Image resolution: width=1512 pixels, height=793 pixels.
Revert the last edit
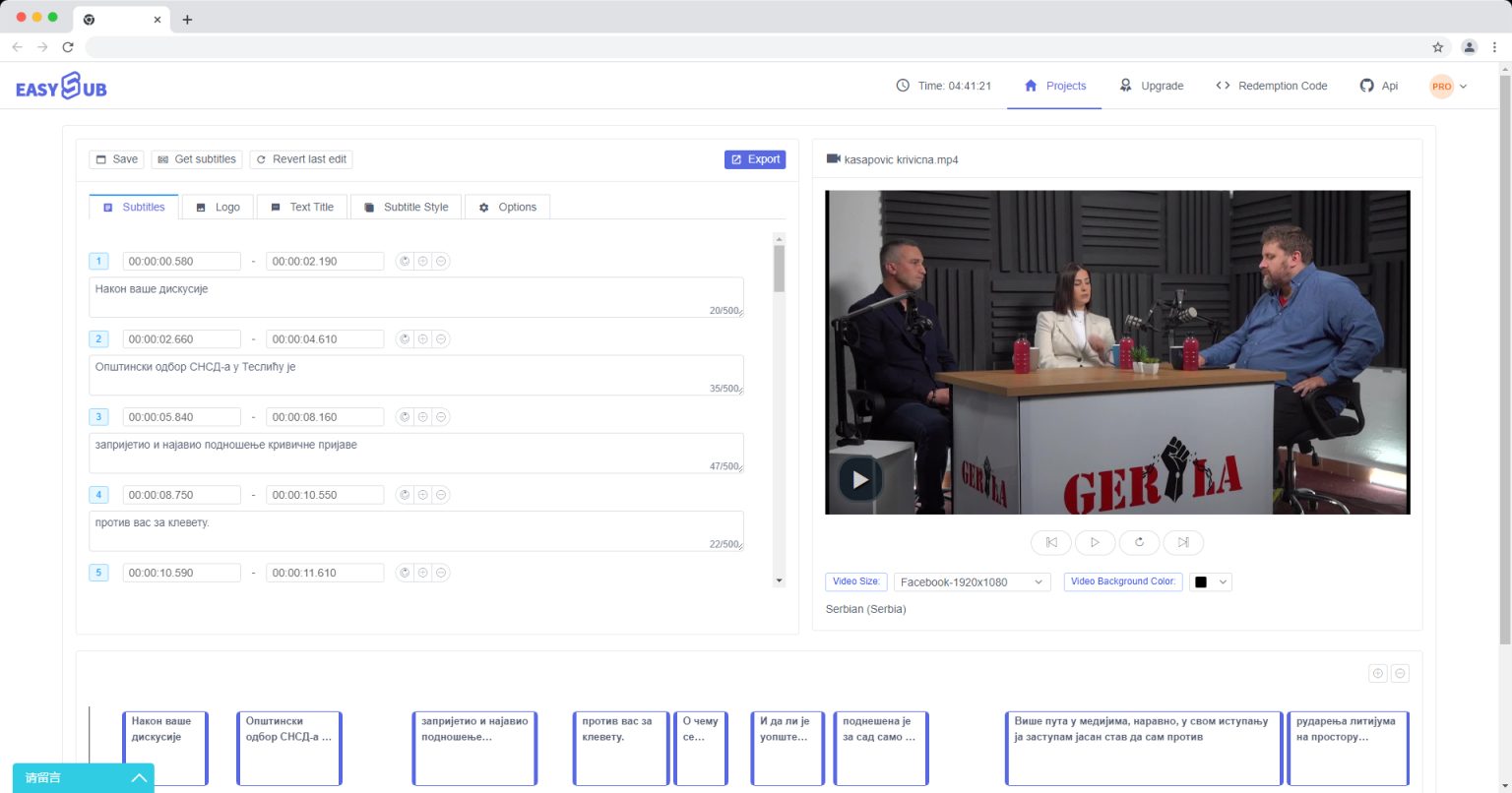[x=302, y=158]
